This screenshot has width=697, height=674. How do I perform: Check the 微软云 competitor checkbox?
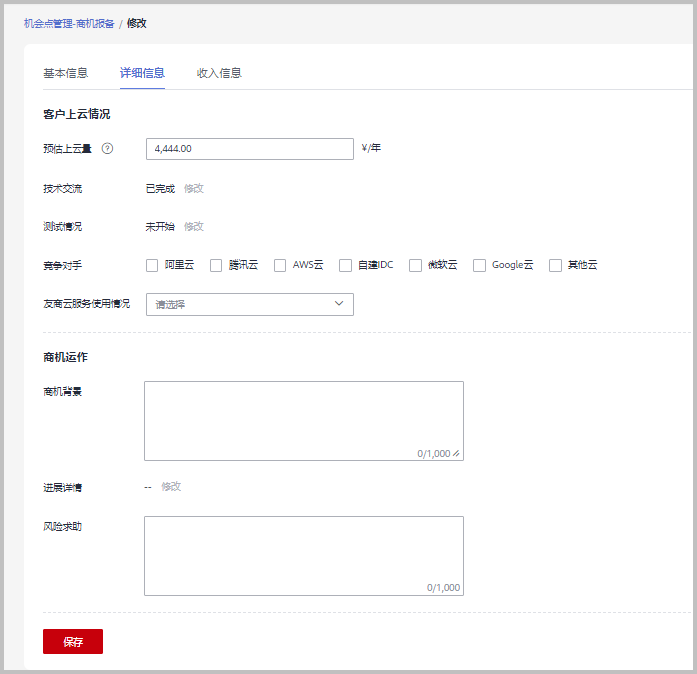pos(415,265)
